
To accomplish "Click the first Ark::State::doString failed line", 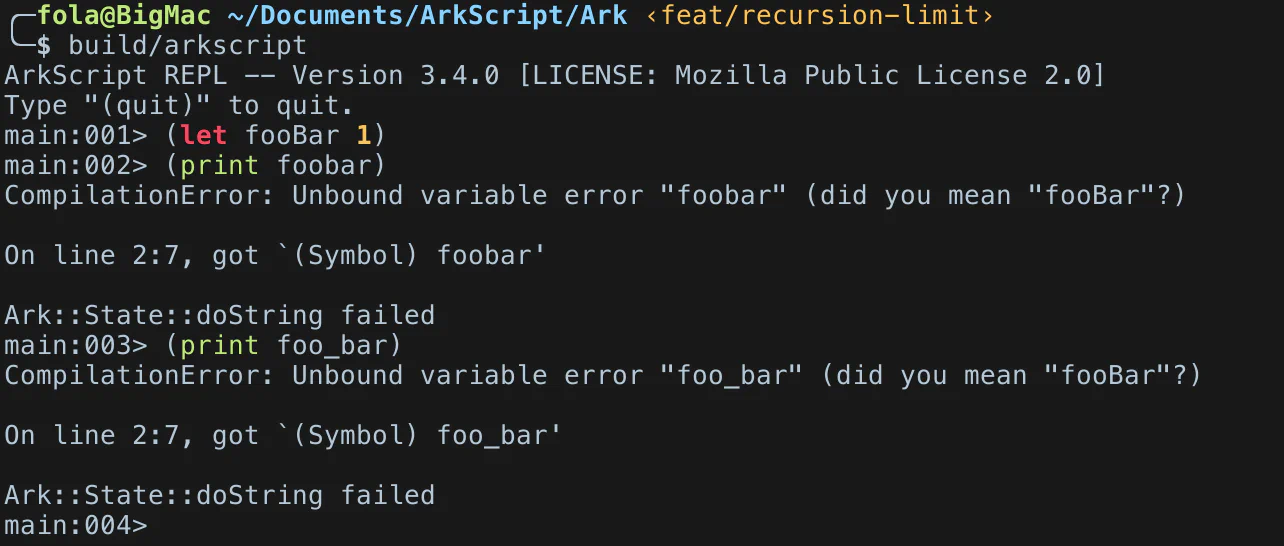I will [x=220, y=316].
